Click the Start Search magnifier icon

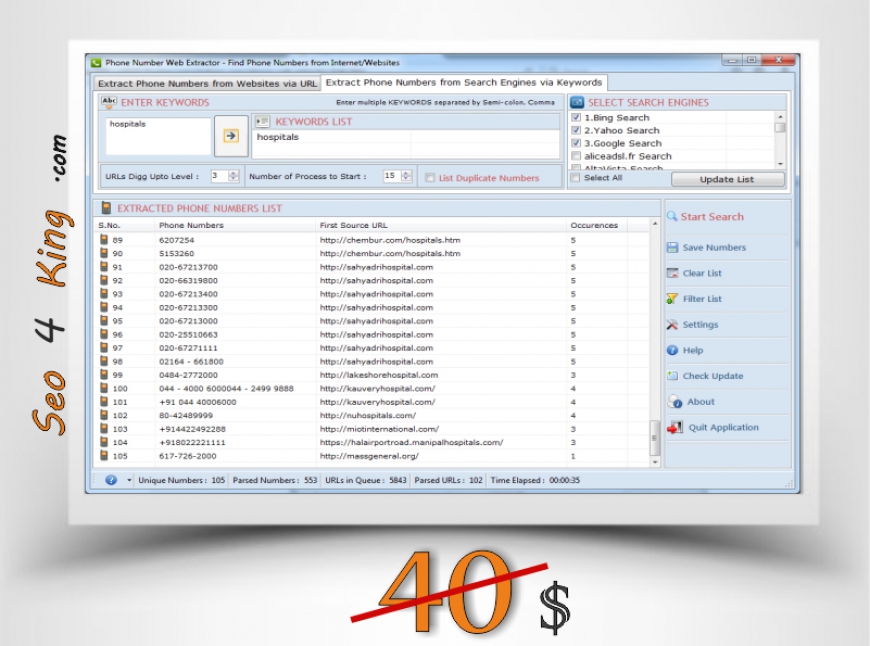point(672,216)
